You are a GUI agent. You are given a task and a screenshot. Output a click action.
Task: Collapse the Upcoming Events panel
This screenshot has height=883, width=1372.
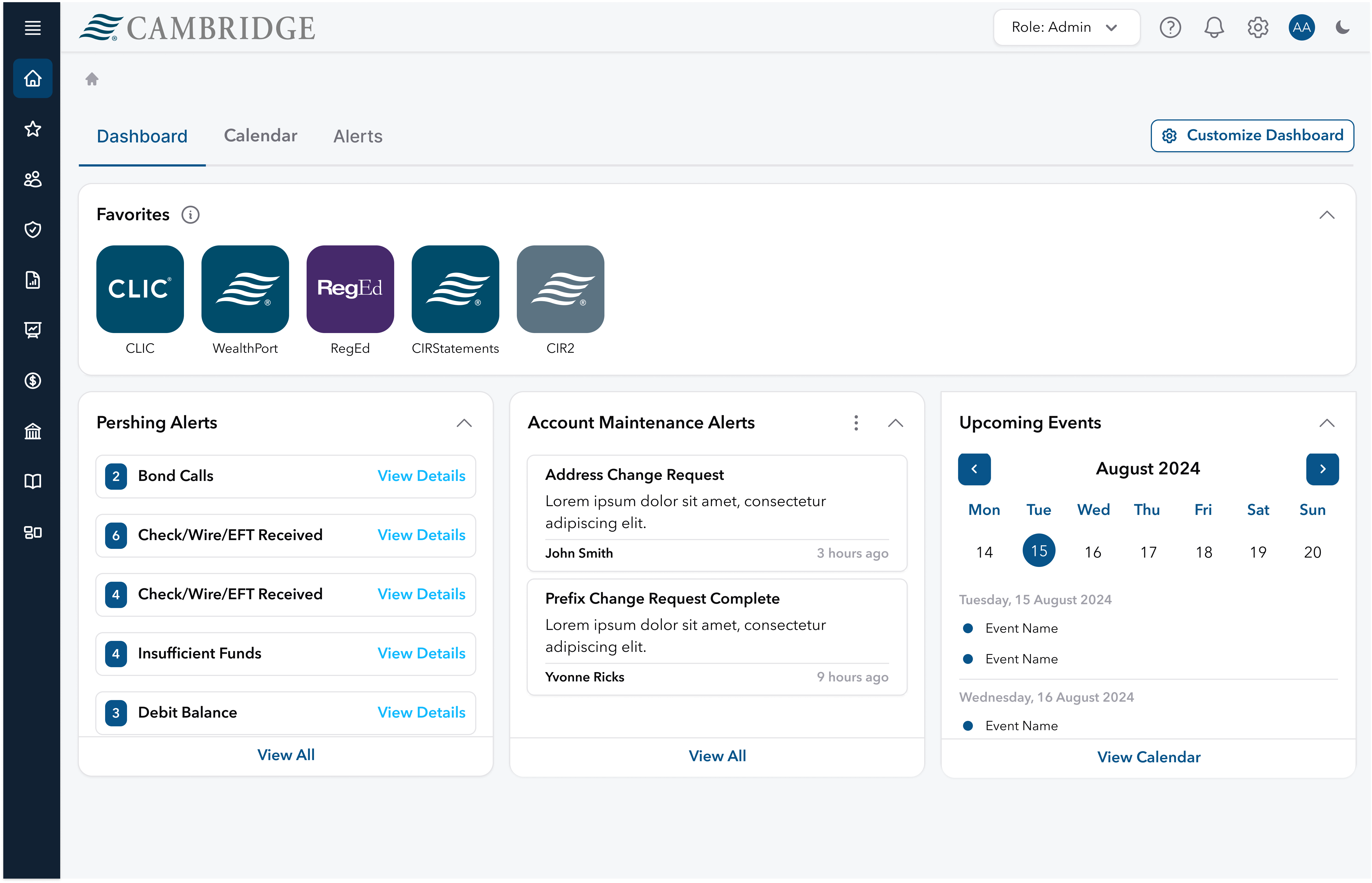[1326, 423]
